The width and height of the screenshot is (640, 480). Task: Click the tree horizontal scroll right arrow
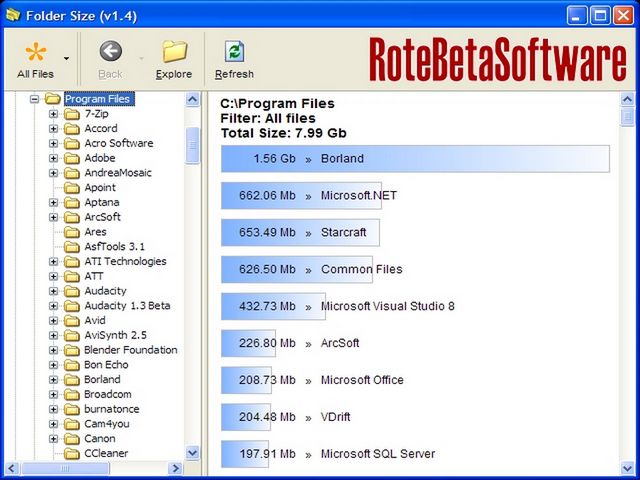pyautogui.click(x=176, y=468)
